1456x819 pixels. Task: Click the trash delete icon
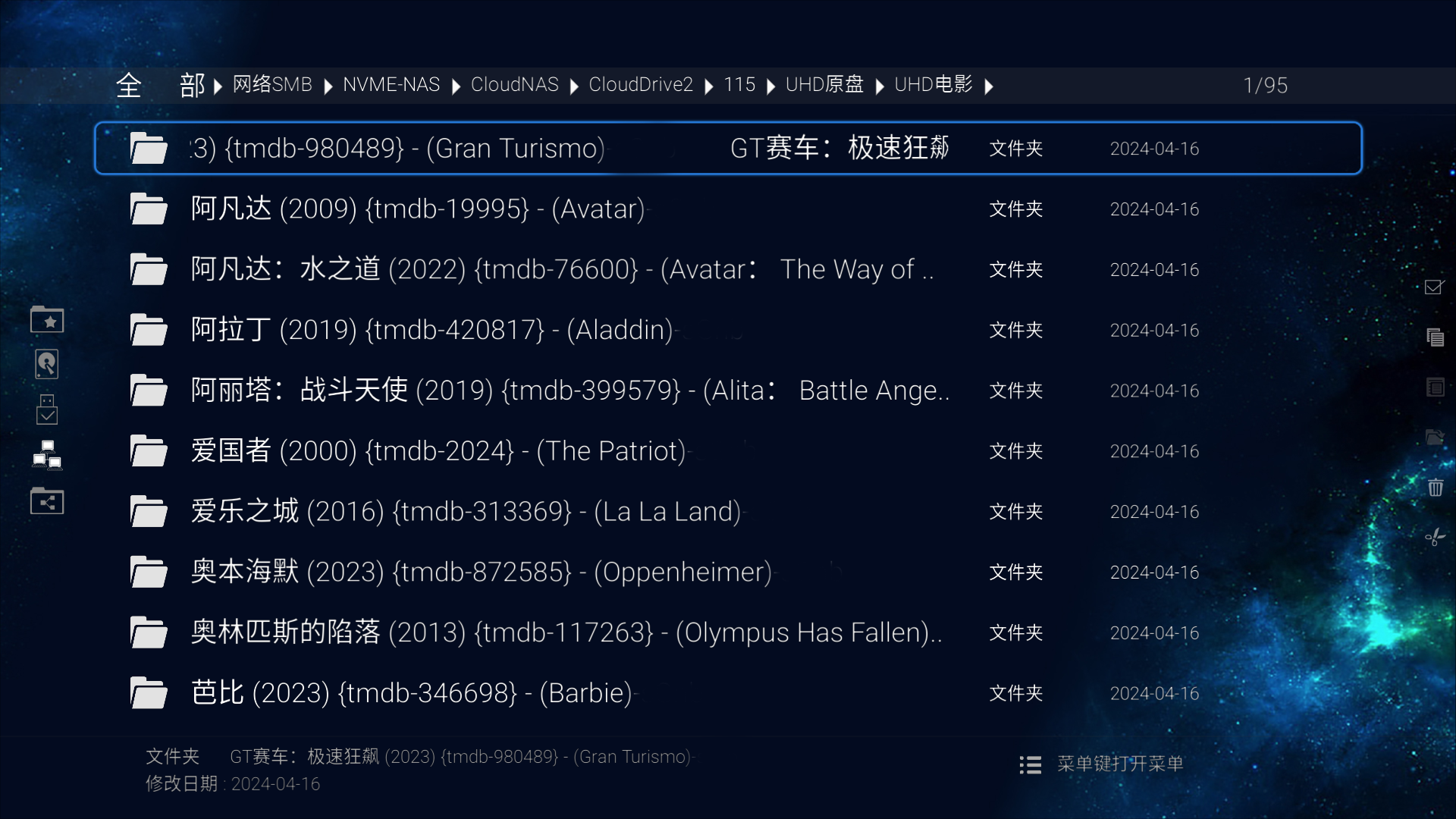[x=1435, y=488]
